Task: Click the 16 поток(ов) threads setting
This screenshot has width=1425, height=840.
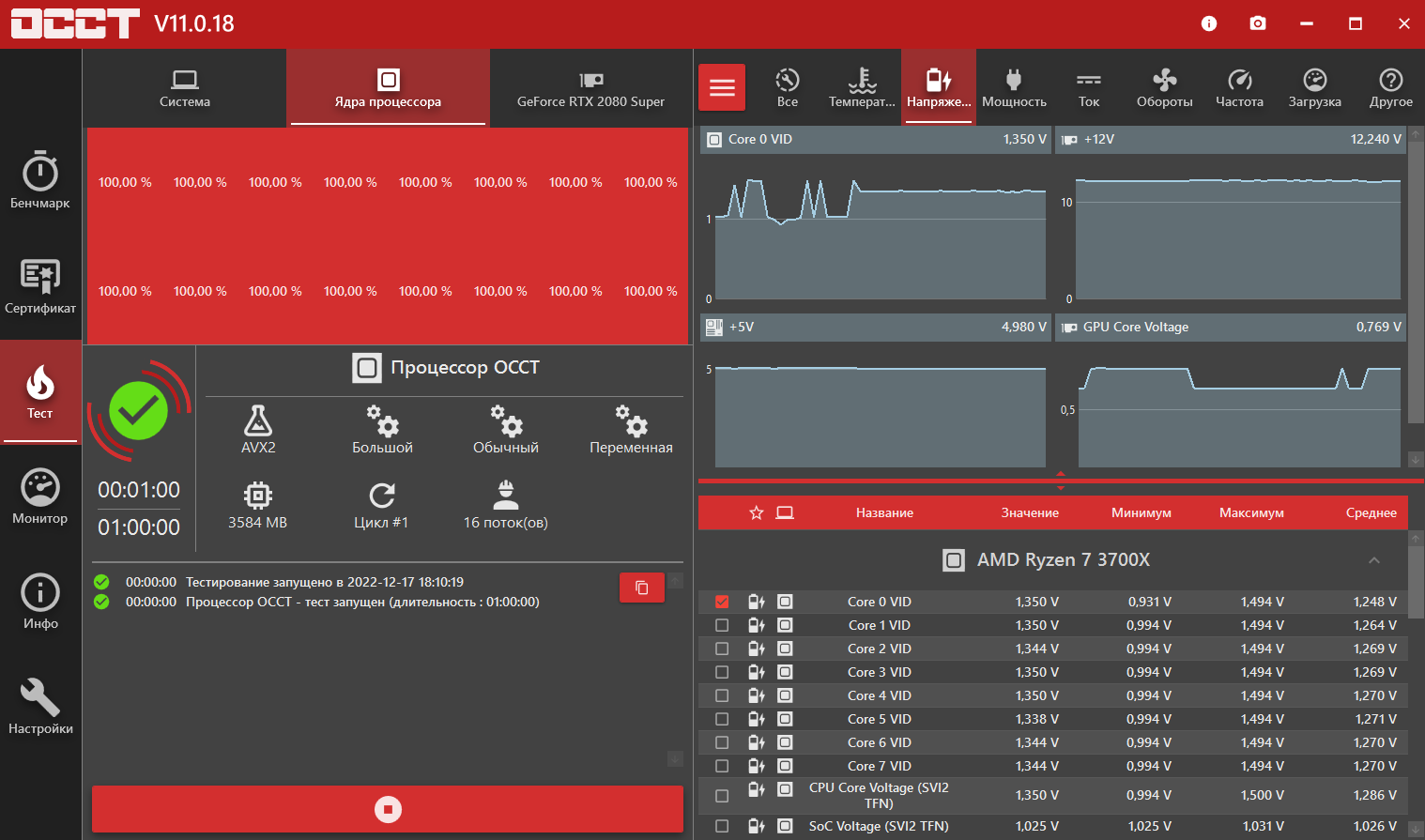Action: click(x=506, y=505)
